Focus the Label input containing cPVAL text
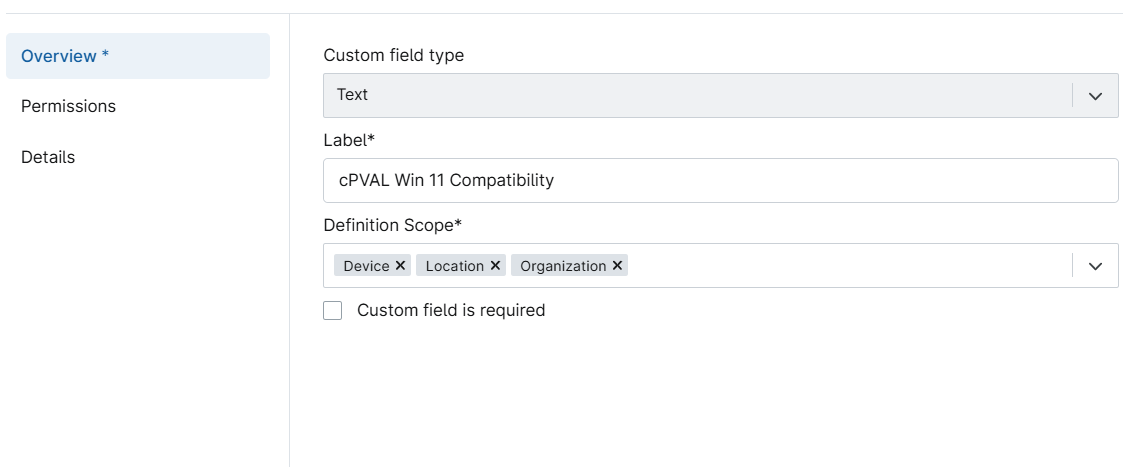The image size is (1145, 467). pos(721,180)
